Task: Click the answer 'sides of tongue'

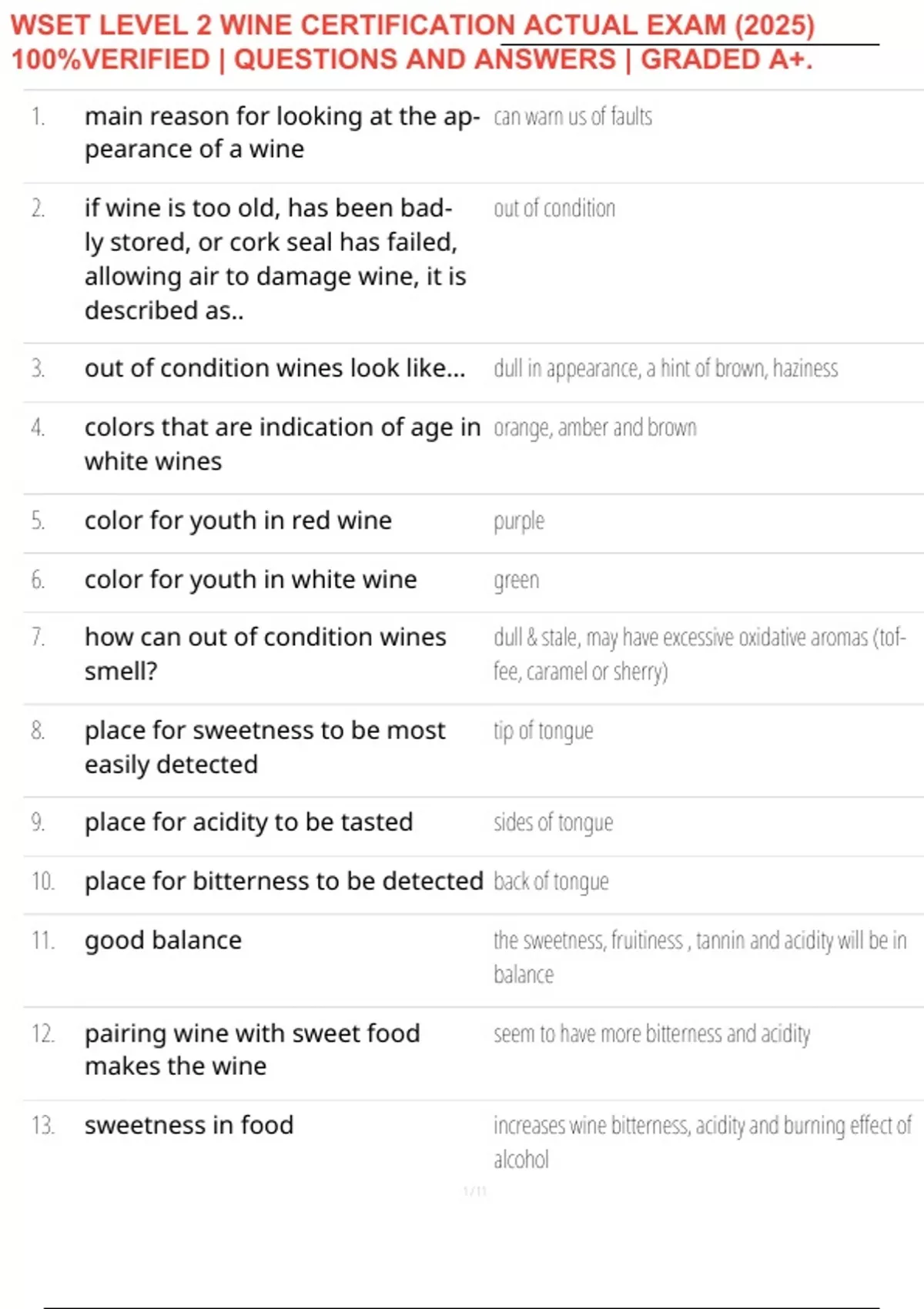Action: point(554,822)
